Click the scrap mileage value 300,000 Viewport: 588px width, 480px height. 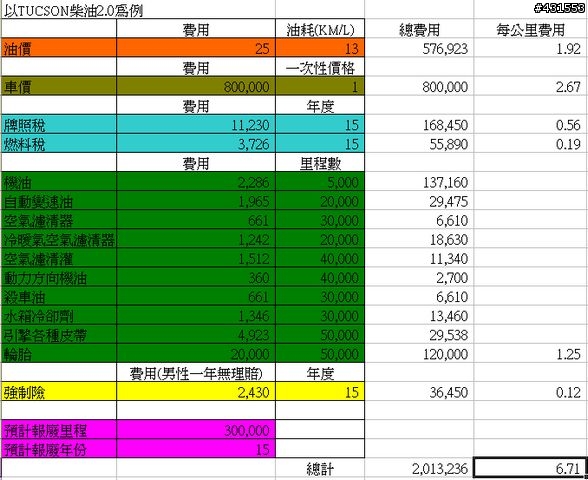click(x=196, y=430)
